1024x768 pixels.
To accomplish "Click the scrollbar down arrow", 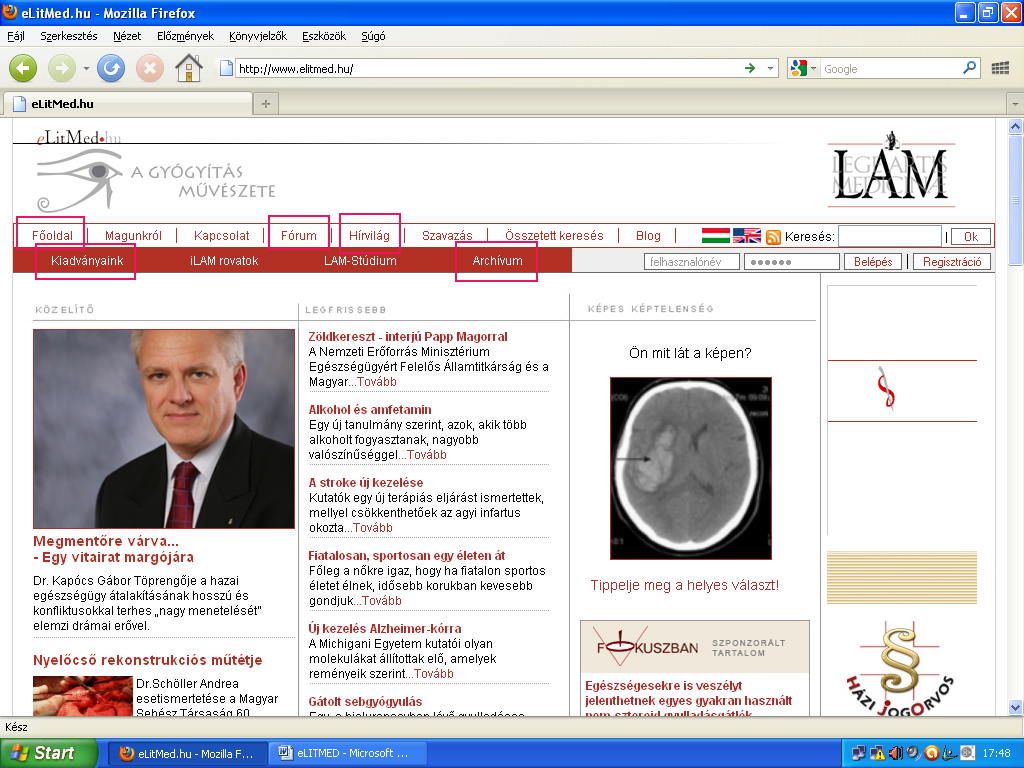I will pos(1015,707).
